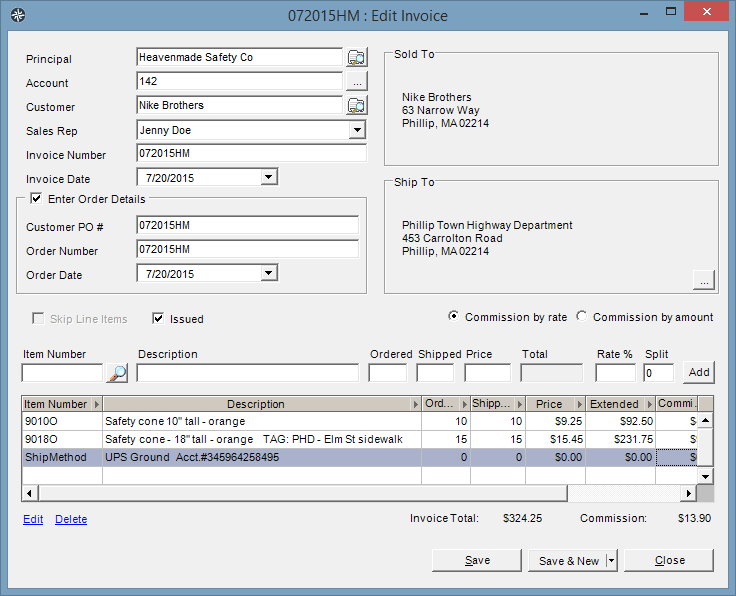Select line item row 9018O

click(x=359, y=439)
